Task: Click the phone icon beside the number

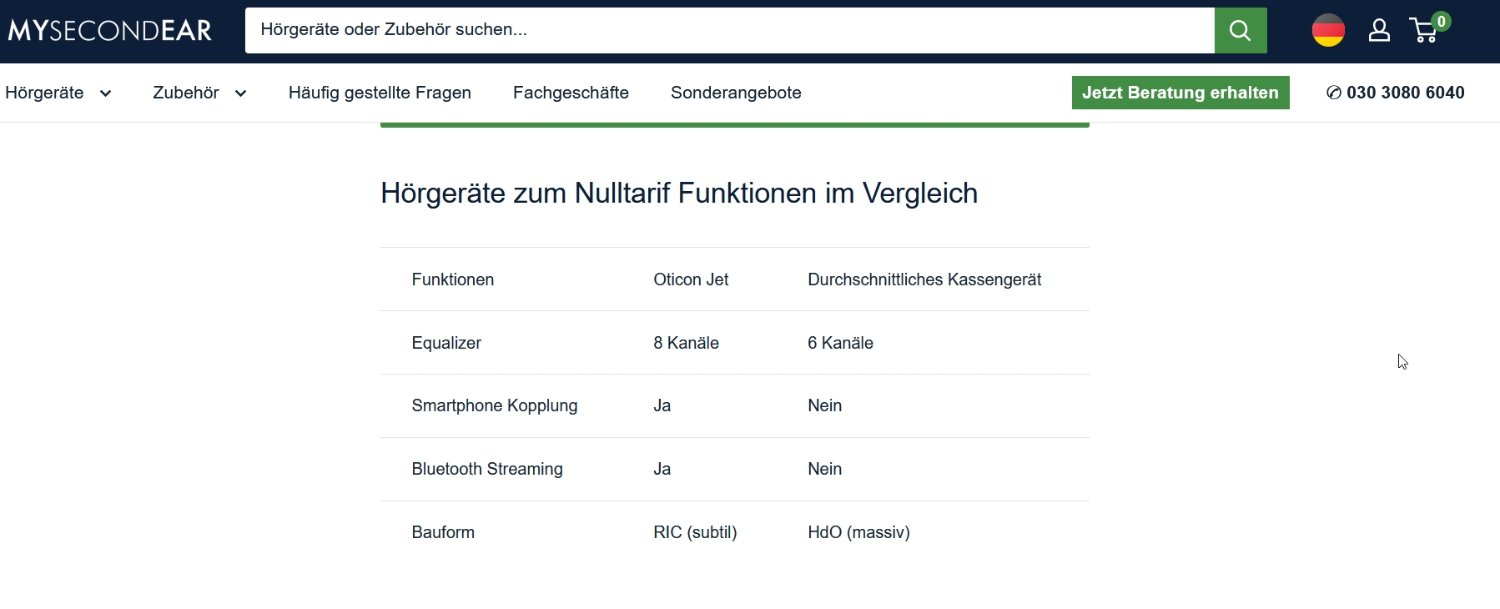Action: [x=1333, y=93]
